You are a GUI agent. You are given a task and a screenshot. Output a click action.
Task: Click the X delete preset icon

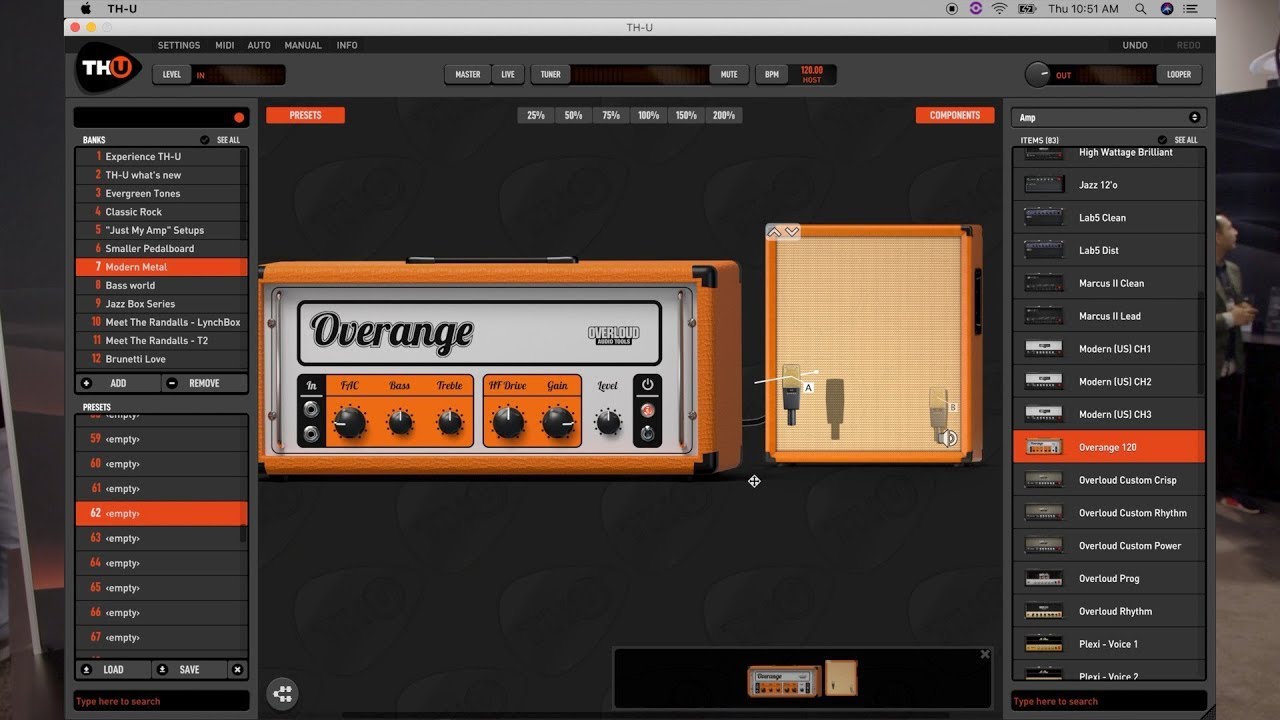point(237,670)
